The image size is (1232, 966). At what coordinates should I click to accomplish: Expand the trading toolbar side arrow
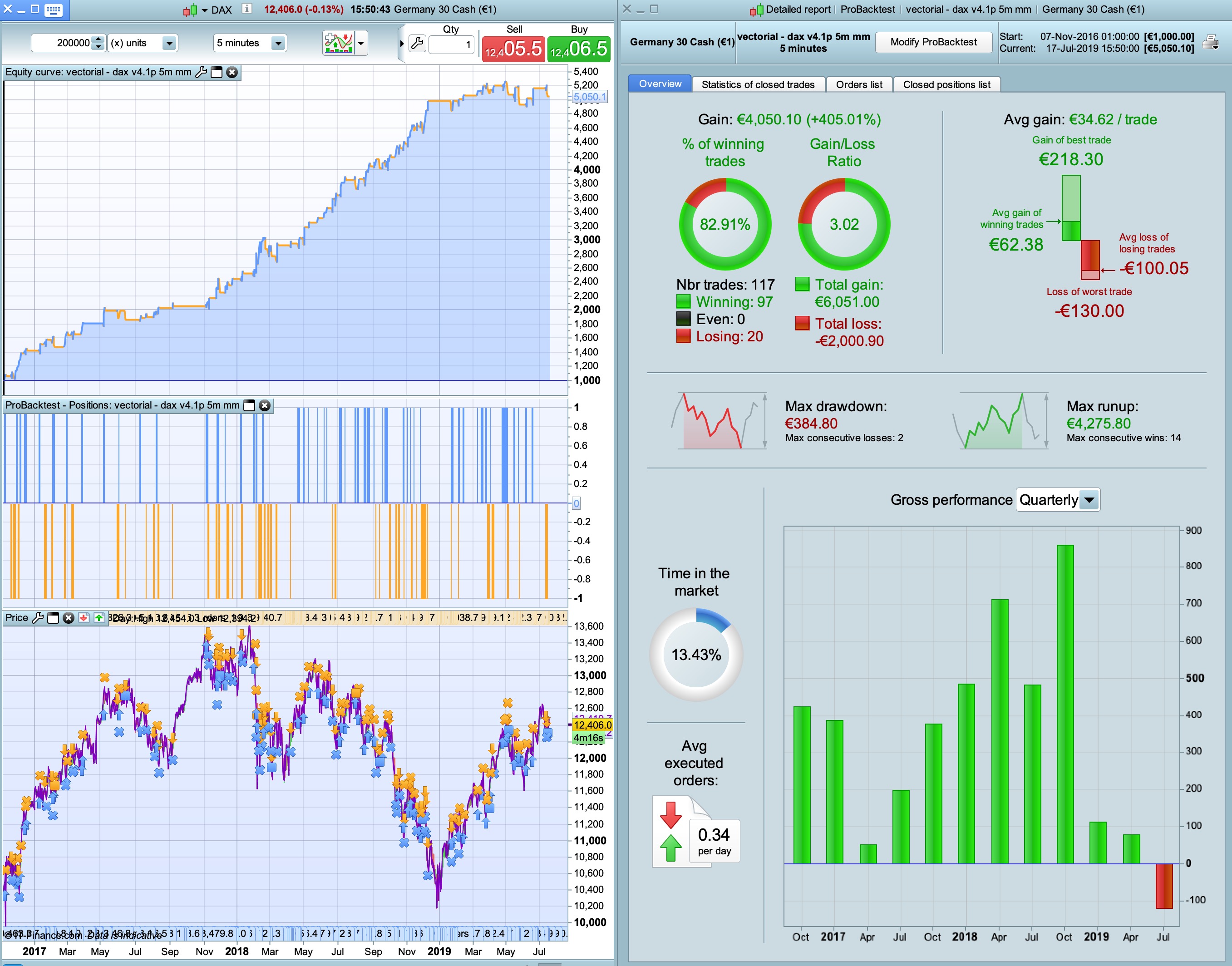pyautogui.click(x=402, y=44)
